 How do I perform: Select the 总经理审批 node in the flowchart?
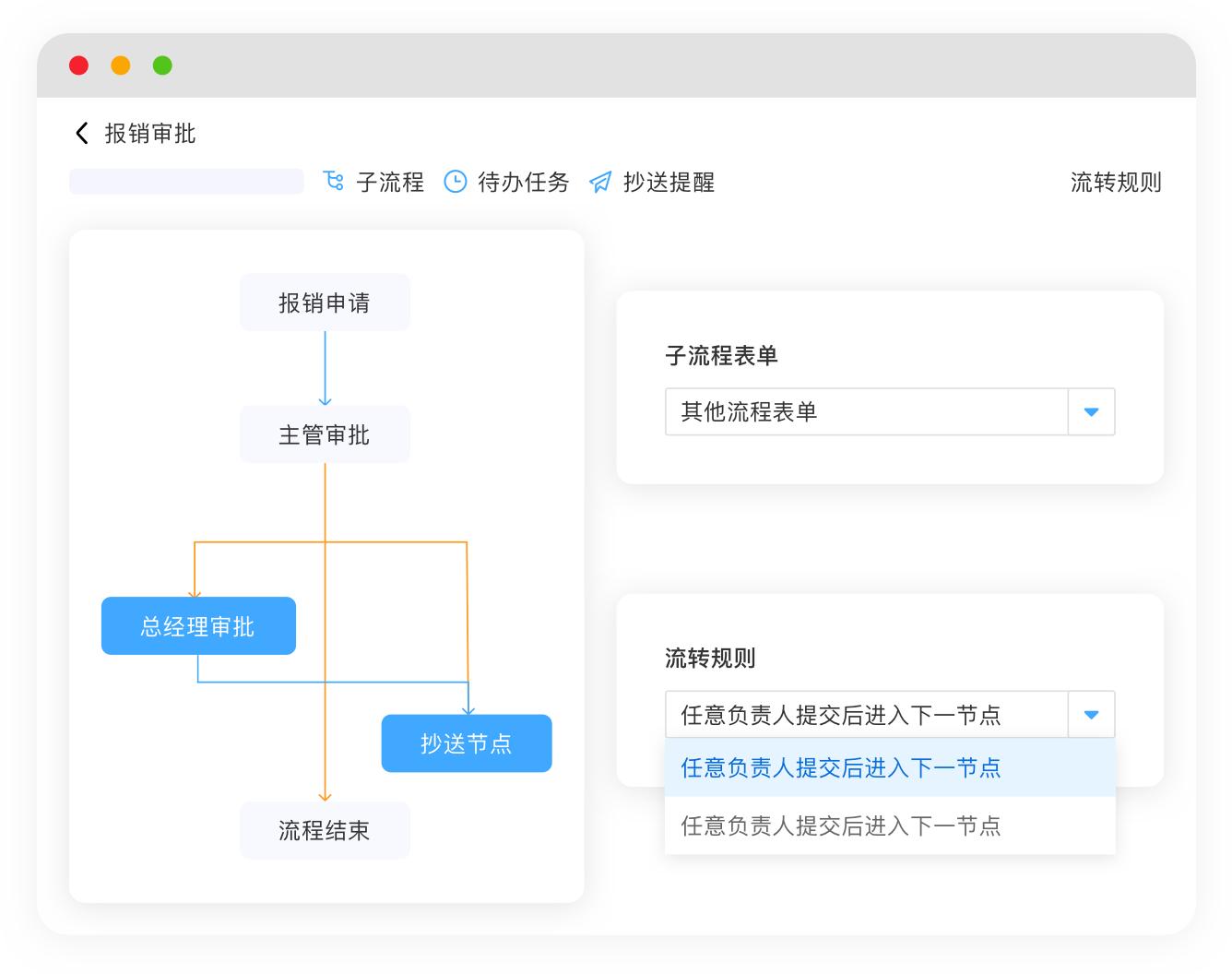click(198, 625)
